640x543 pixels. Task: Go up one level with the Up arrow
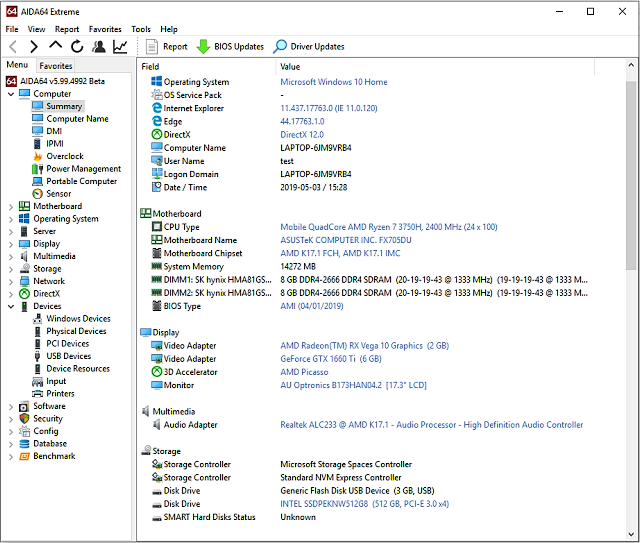coord(56,45)
